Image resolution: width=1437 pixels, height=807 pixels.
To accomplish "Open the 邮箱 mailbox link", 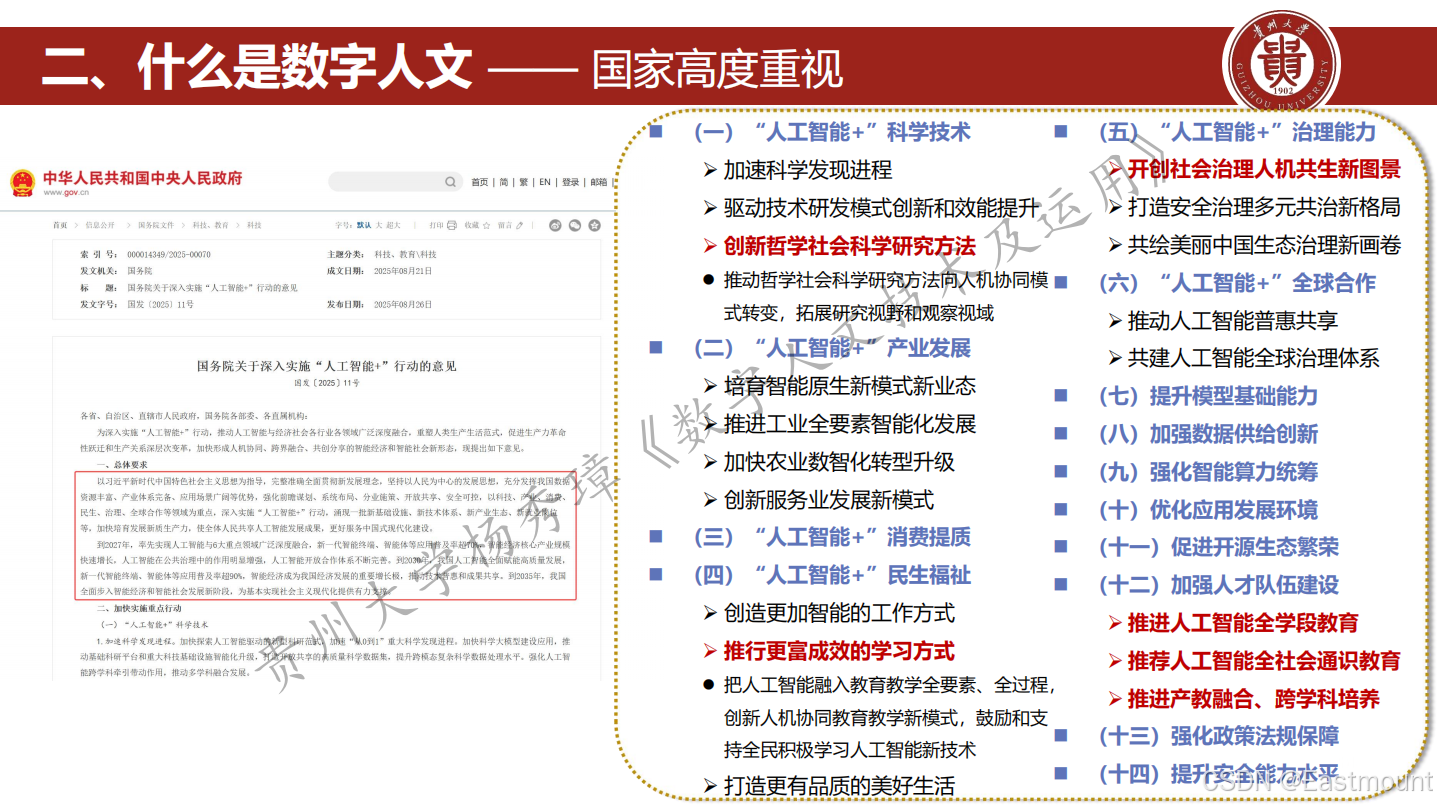I will [600, 182].
